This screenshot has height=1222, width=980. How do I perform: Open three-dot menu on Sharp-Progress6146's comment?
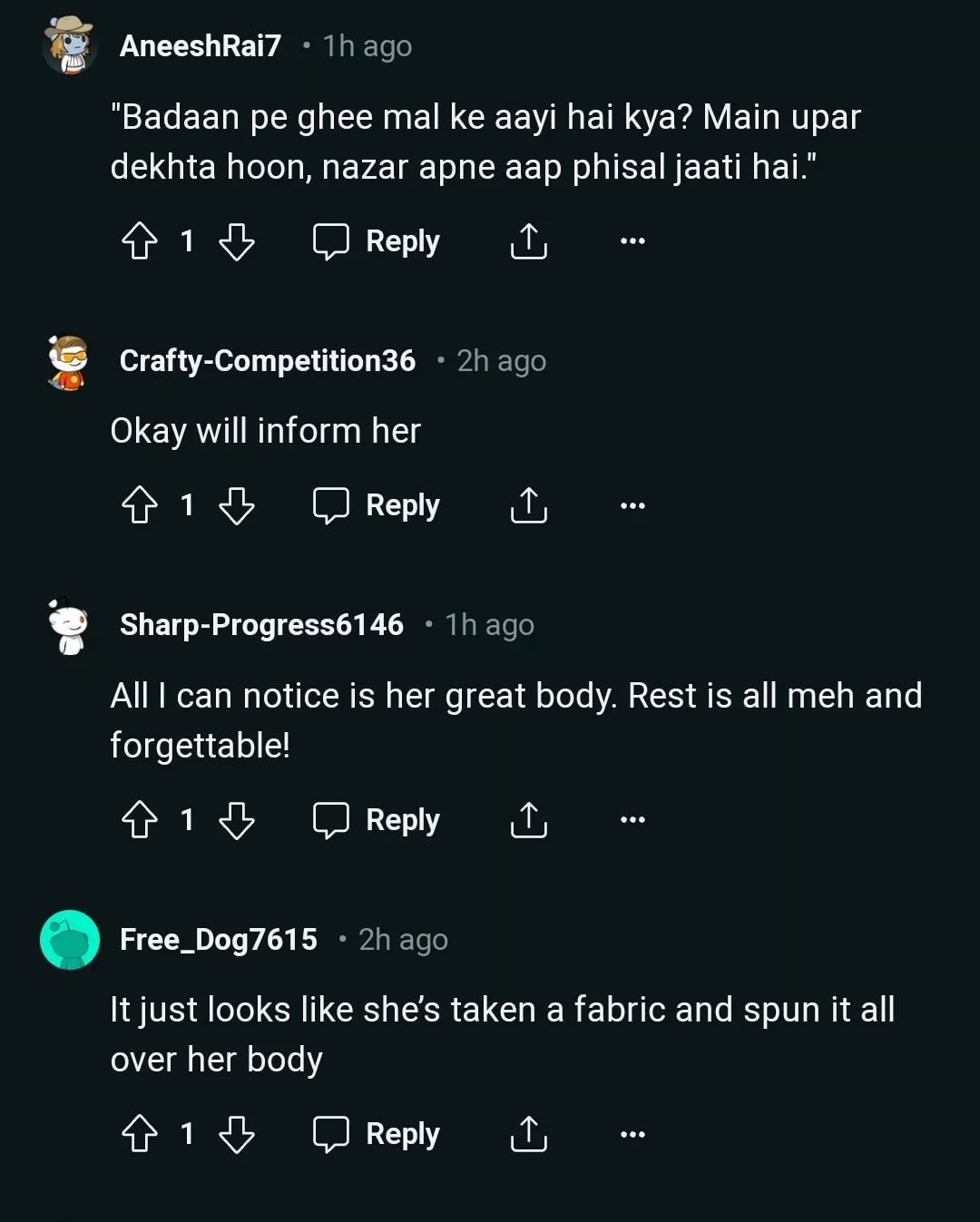click(632, 820)
